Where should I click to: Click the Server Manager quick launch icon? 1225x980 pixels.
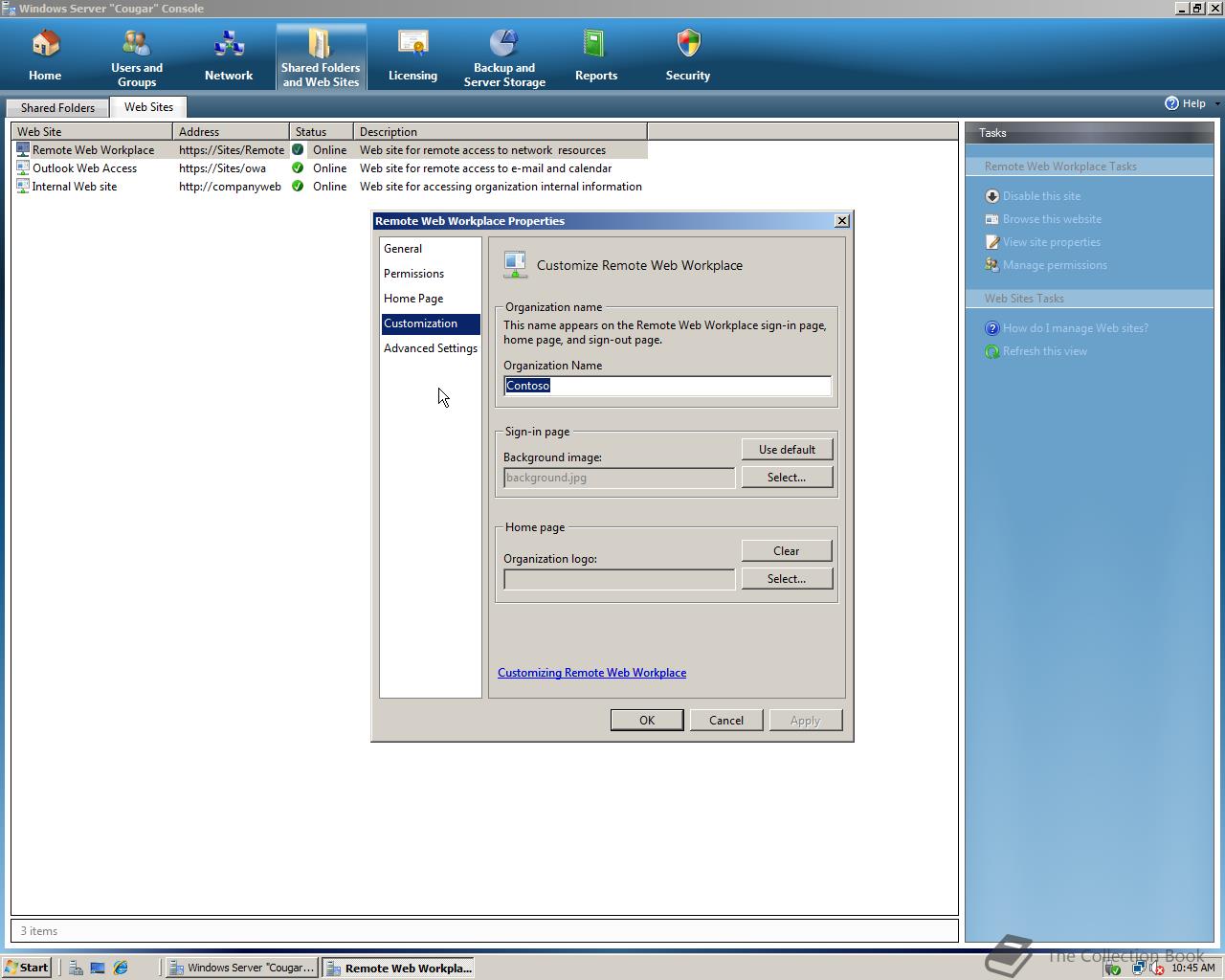point(76,968)
